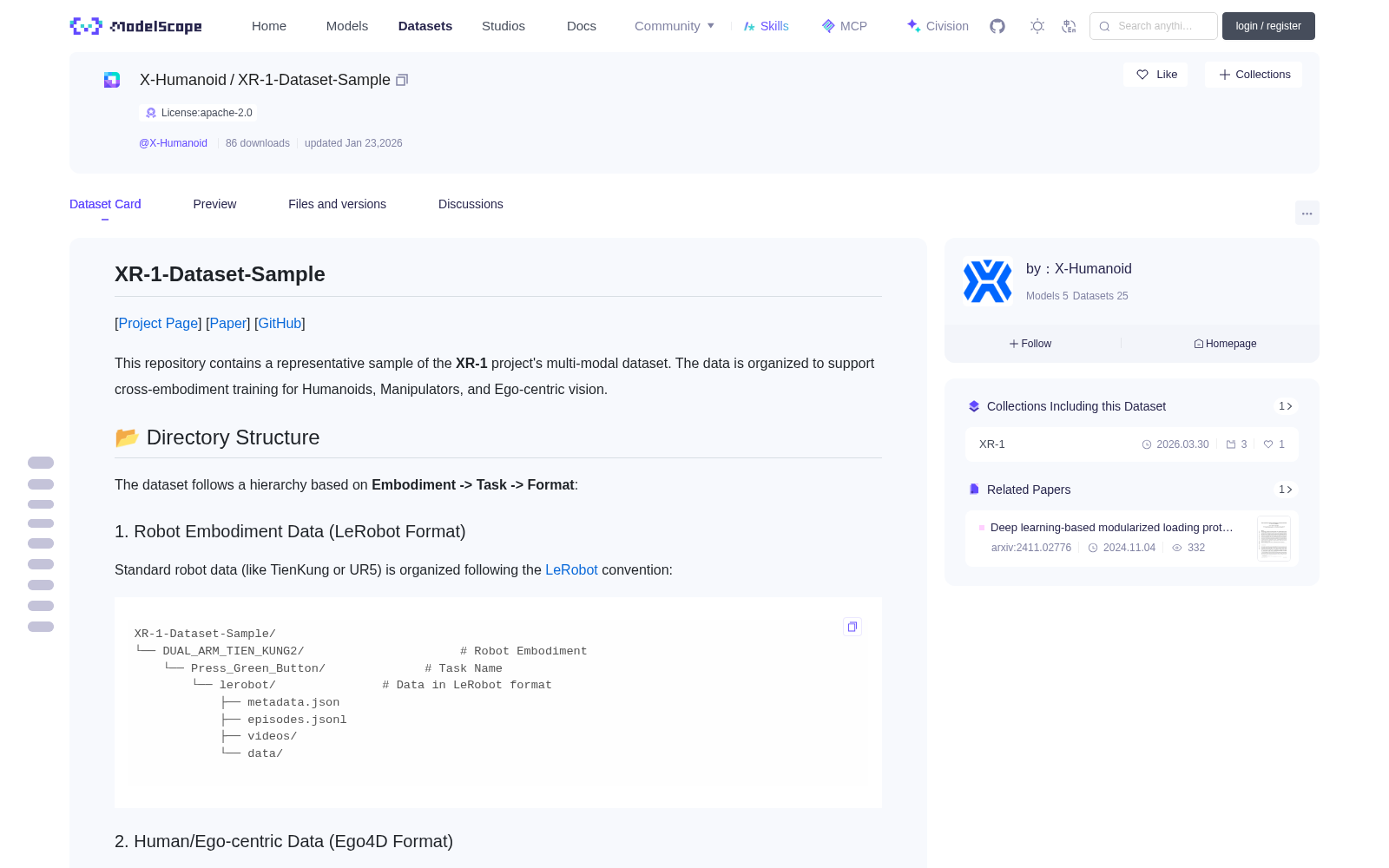This screenshot has height=868, width=1389.
Task: Click the 86 downloads text
Action: pos(258,143)
